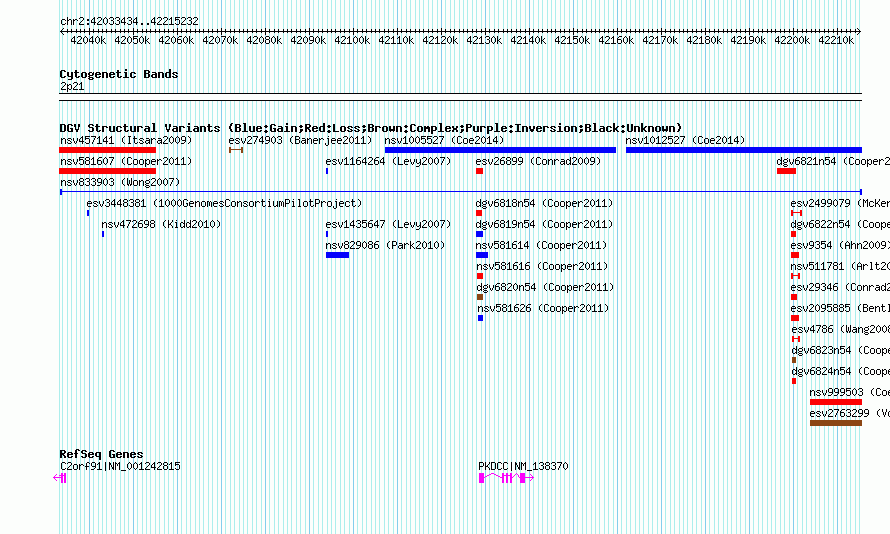This screenshot has height=534, width=890.
Task: Open esv2499079 variant label
Action: [x=840, y=203]
